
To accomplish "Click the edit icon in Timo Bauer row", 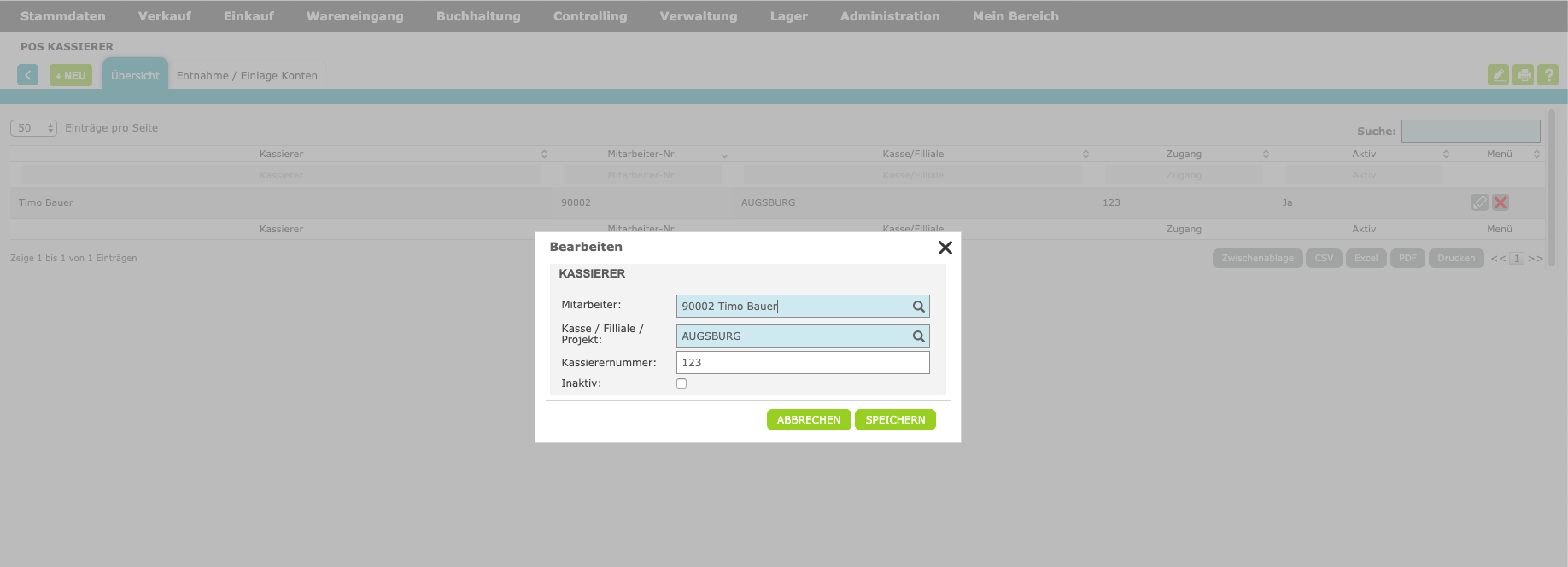I will pos(1479,202).
